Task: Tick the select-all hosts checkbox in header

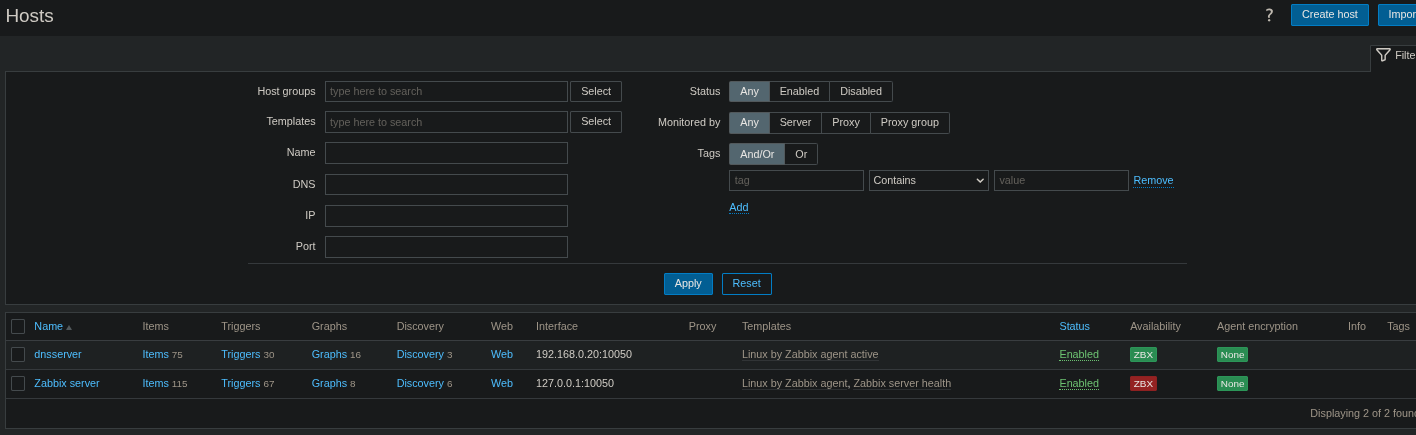Action: [x=18, y=326]
